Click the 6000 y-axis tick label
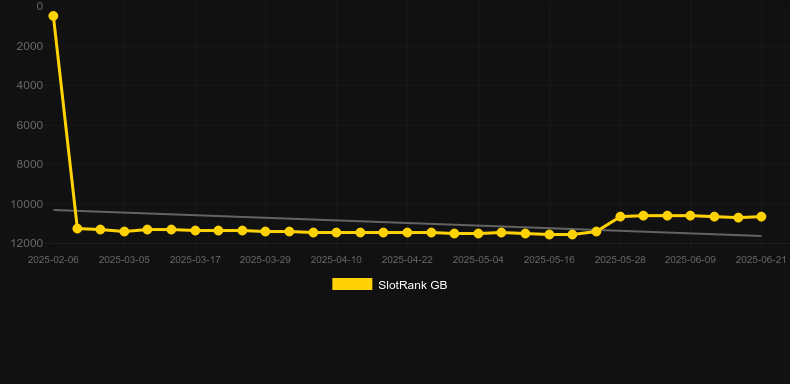790x384 pixels. click(30, 125)
